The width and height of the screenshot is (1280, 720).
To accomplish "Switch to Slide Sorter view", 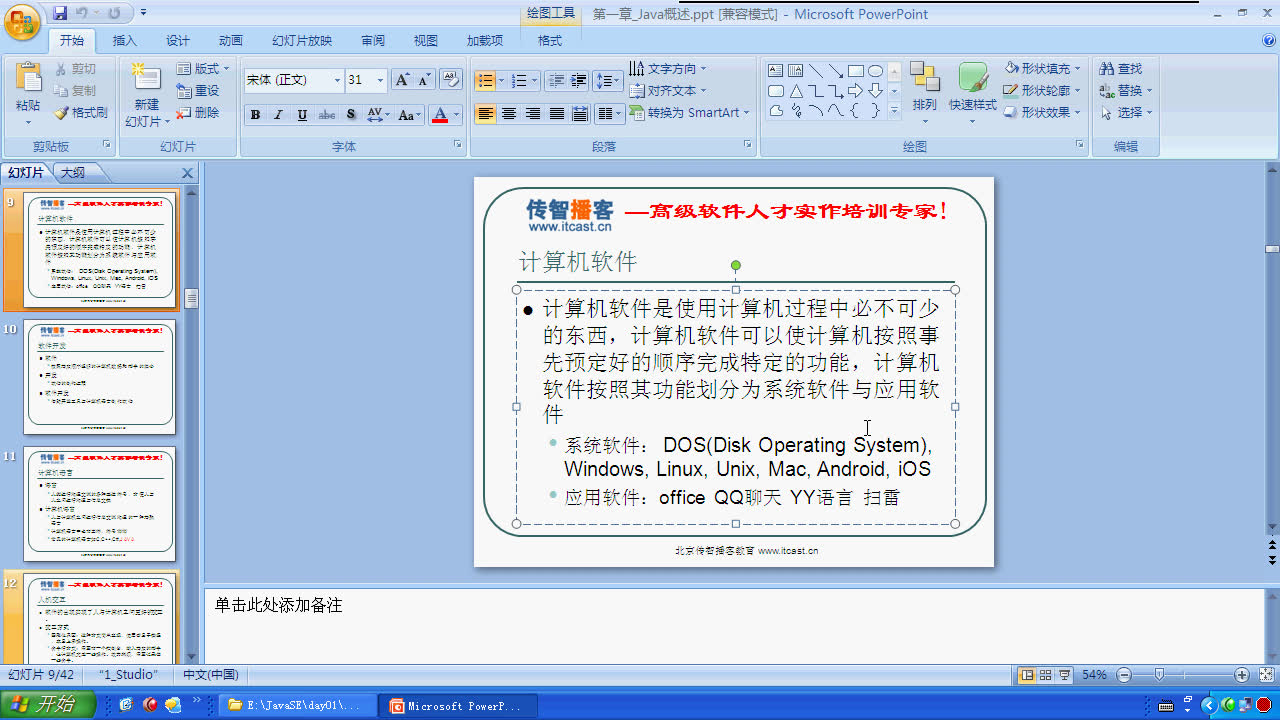I will [x=1045, y=675].
